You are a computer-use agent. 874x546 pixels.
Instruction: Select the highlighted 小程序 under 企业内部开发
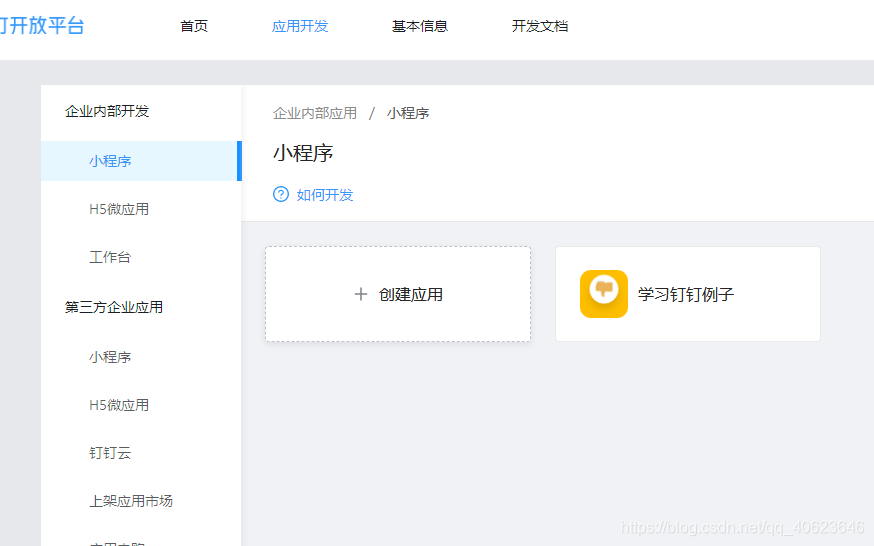pyautogui.click(x=141, y=161)
